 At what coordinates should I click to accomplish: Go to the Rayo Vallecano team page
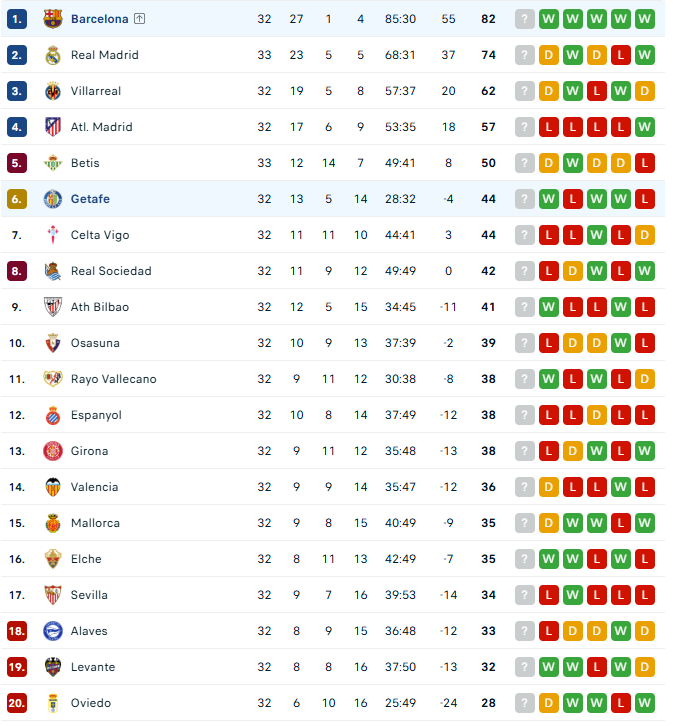click(113, 379)
